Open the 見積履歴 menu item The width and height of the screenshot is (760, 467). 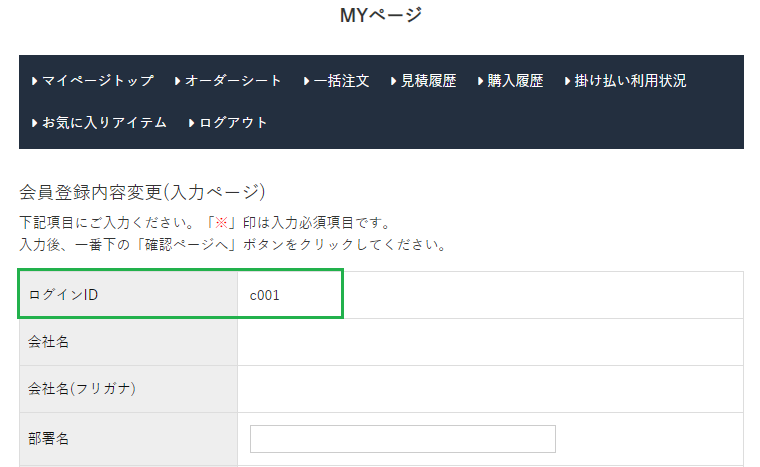point(428,81)
